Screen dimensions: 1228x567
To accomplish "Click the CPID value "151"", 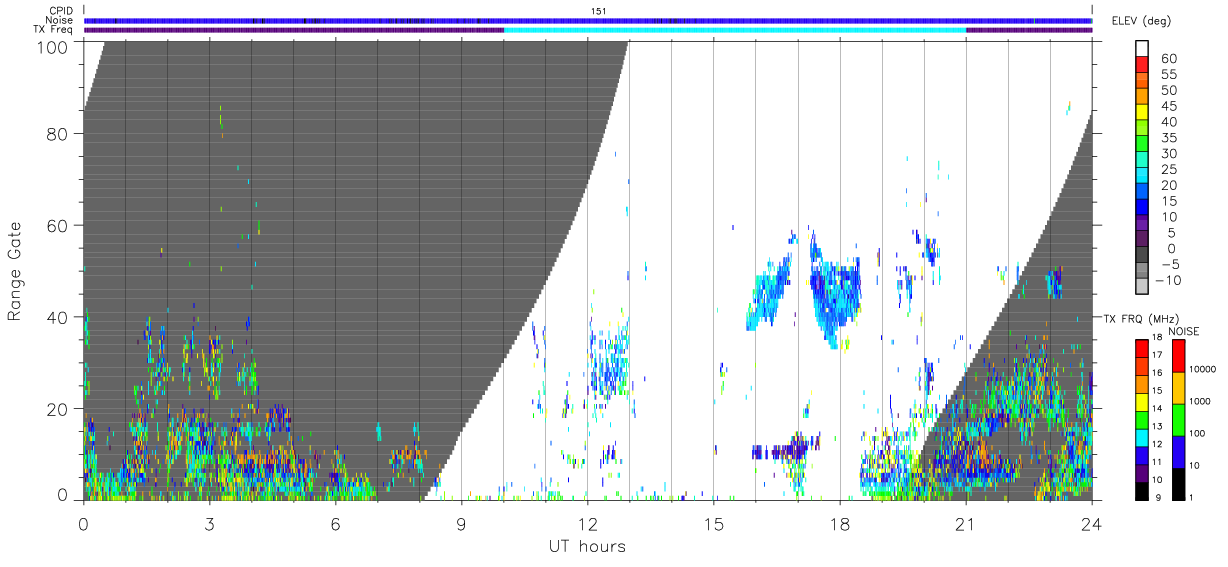I will pyautogui.click(x=600, y=11).
